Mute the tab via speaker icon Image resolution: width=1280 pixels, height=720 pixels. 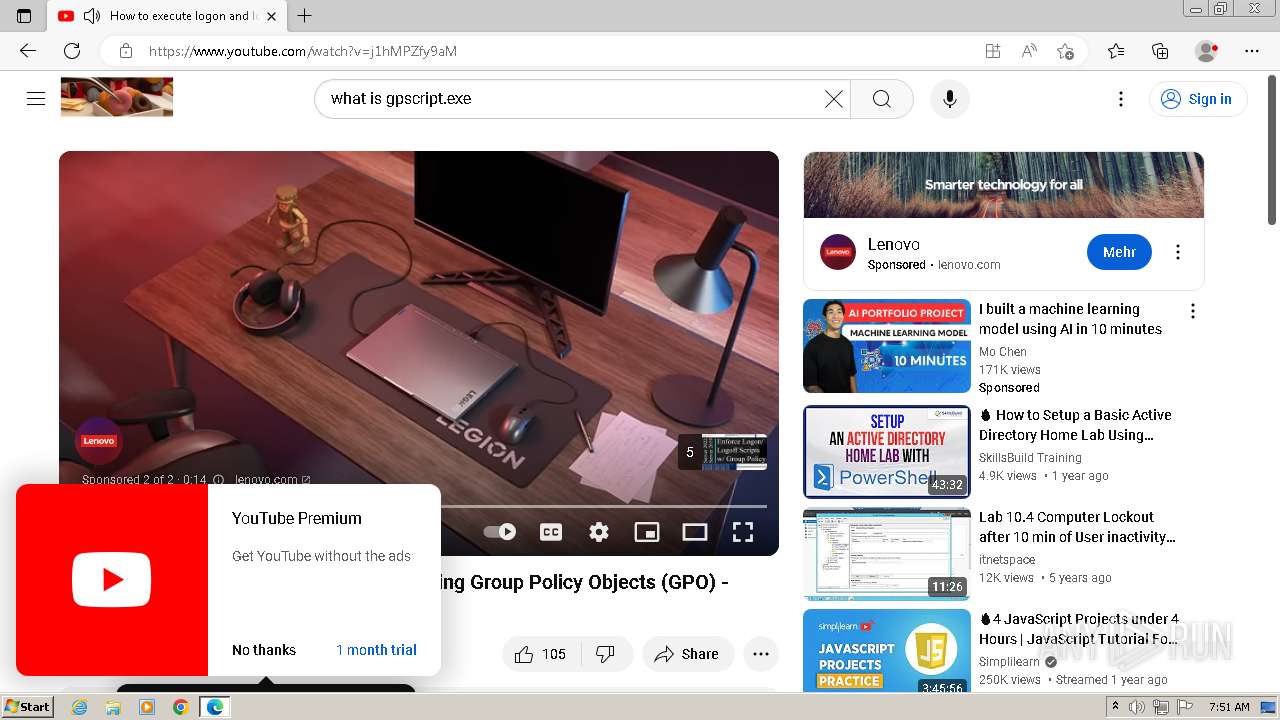pyautogui.click(x=91, y=16)
